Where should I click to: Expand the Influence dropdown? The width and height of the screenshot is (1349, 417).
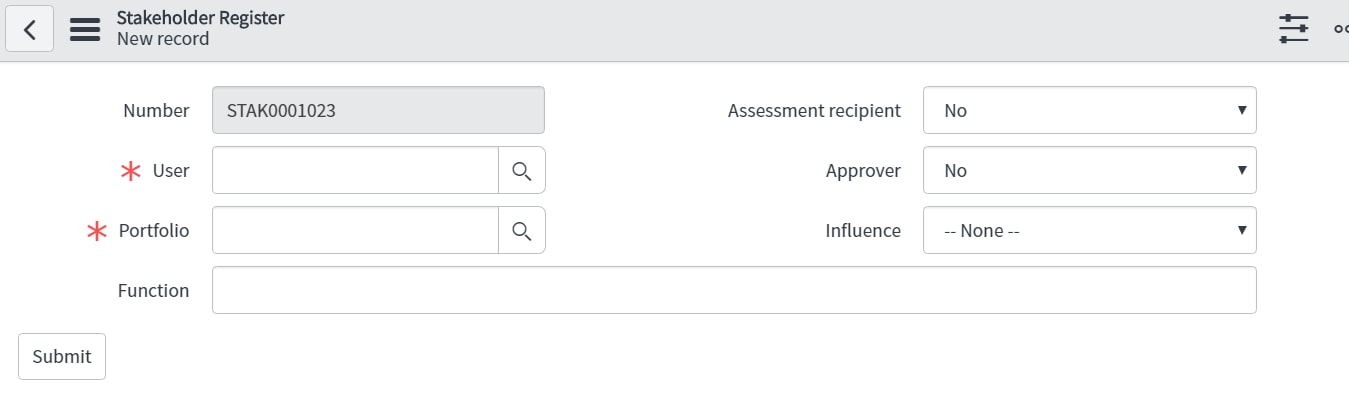[x=1089, y=231]
